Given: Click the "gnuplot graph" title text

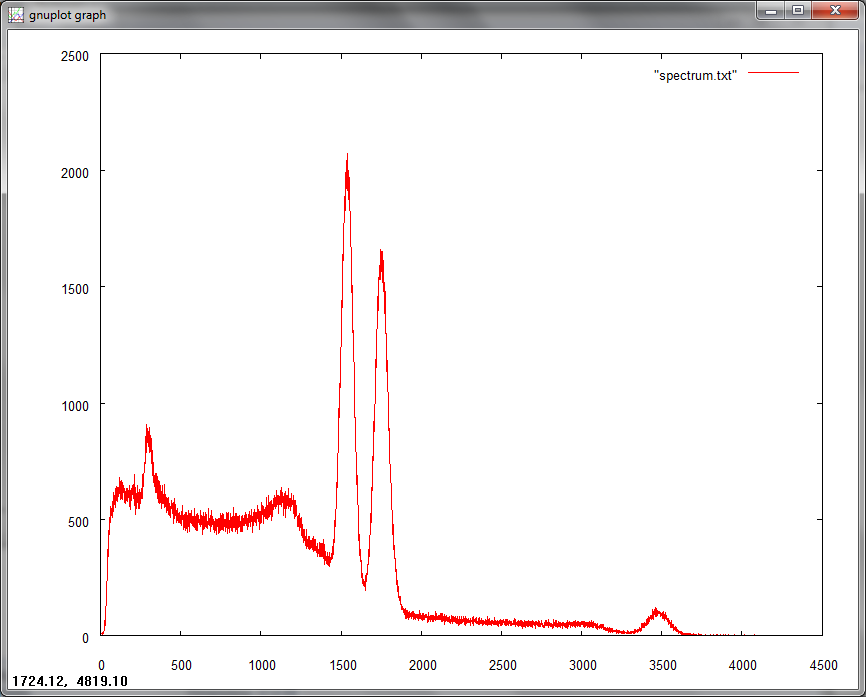Looking at the screenshot, I should coord(67,15).
